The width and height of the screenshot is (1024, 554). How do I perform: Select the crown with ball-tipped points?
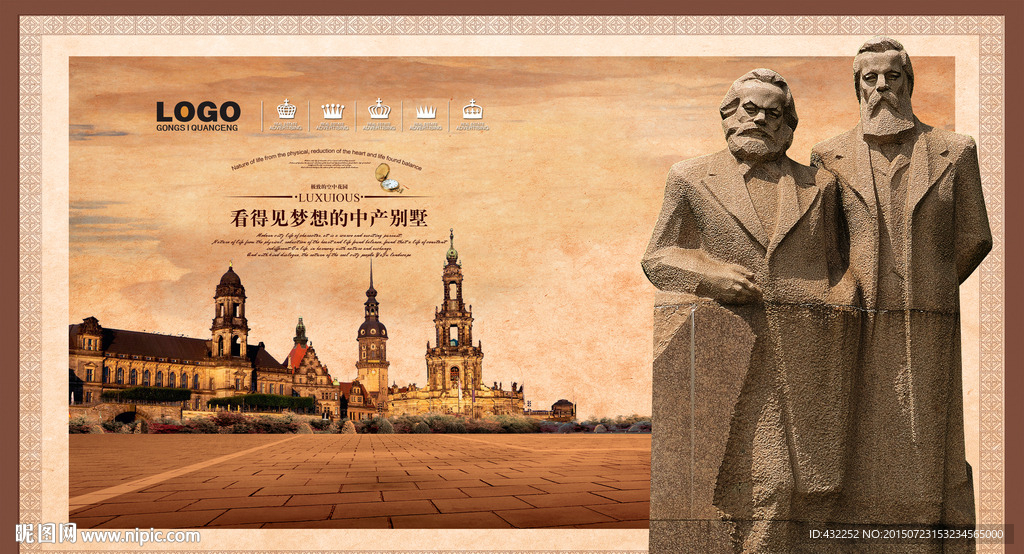click(332, 110)
